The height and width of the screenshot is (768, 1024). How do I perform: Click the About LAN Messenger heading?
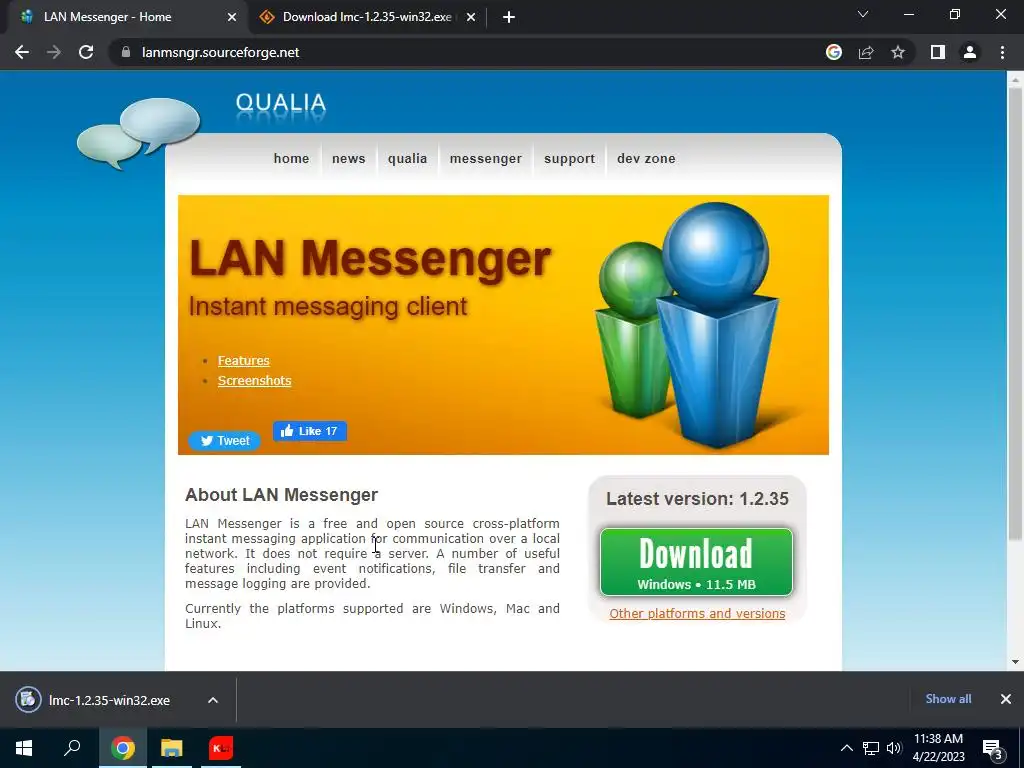pyautogui.click(x=281, y=495)
